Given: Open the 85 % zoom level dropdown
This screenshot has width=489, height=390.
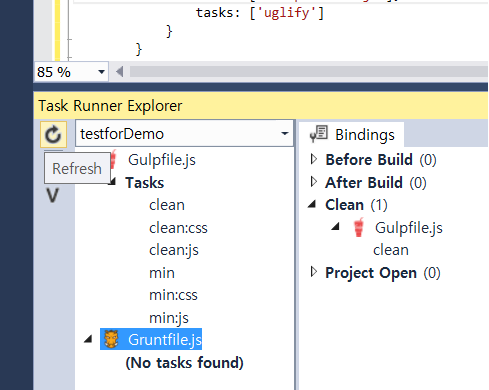Looking at the screenshot, I should coord(101,72).
